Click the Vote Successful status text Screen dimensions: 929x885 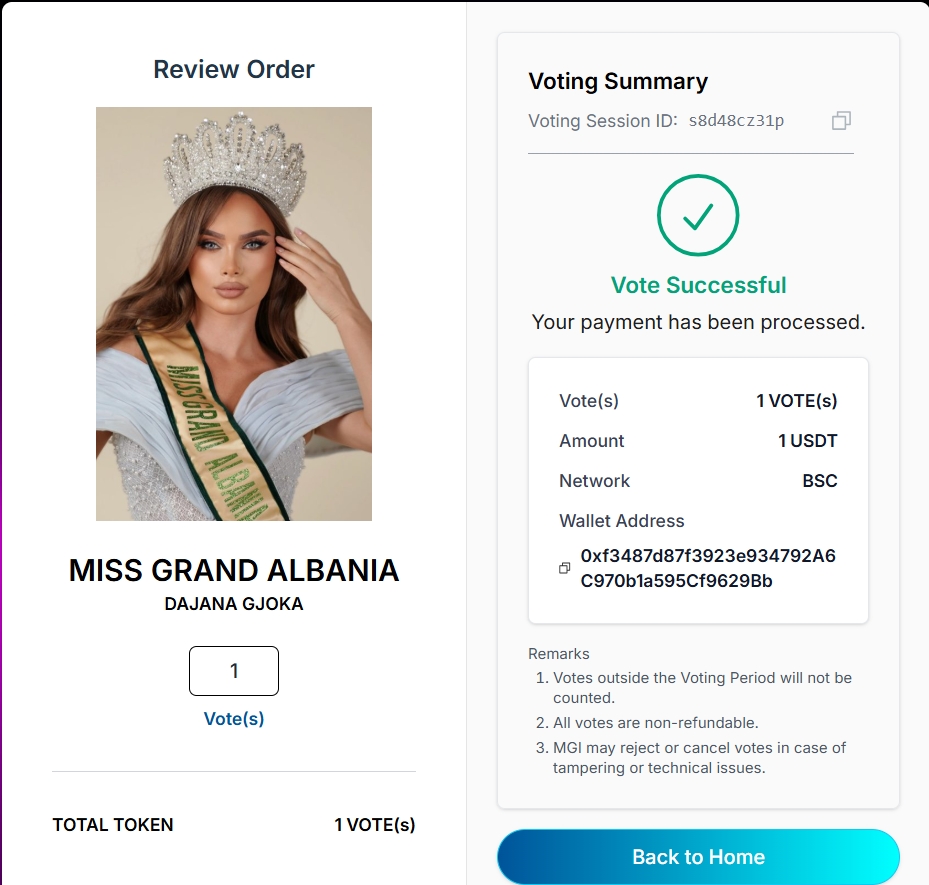[698, 285]
